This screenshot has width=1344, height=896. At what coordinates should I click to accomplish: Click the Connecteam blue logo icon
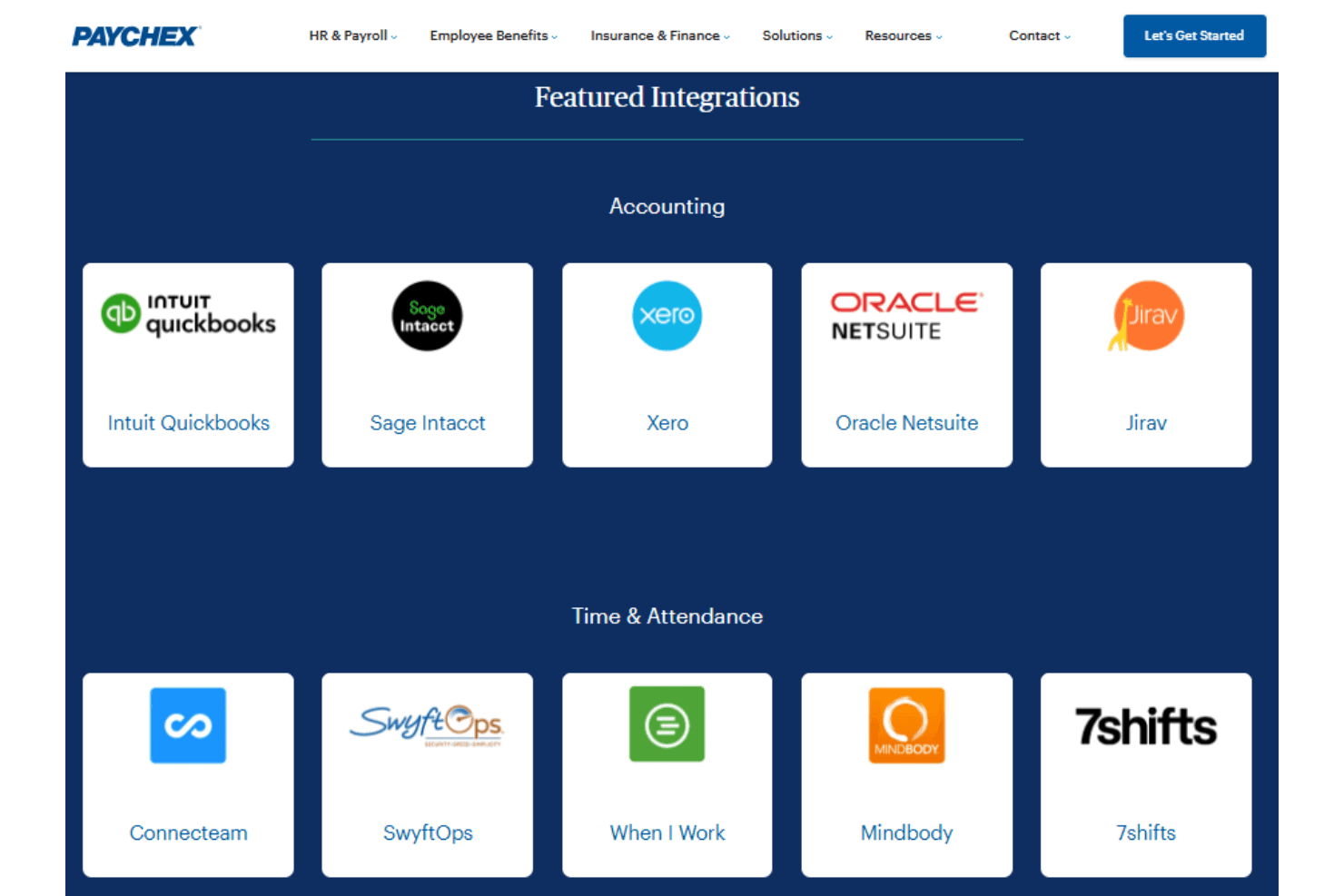tap(188, 725)
